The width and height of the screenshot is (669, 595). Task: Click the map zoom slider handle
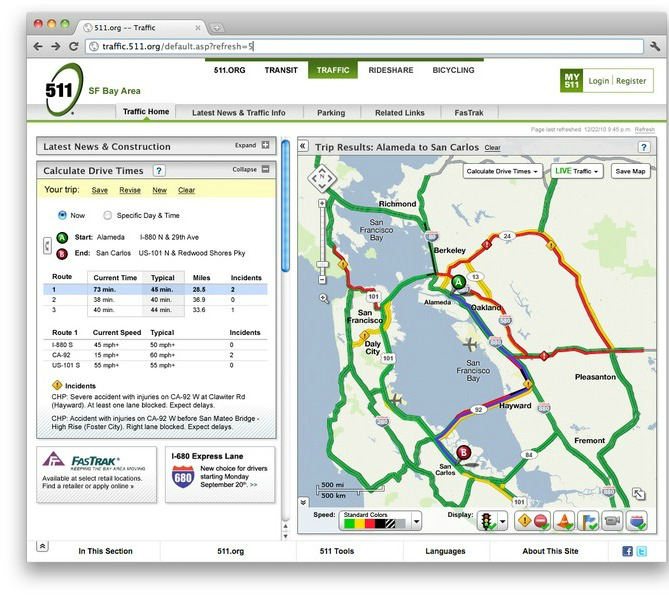point(322,265)
